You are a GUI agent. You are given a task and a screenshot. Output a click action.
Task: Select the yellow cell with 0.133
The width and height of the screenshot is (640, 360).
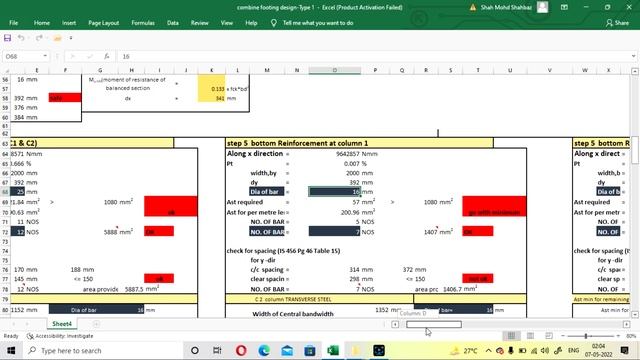(211, 89)
